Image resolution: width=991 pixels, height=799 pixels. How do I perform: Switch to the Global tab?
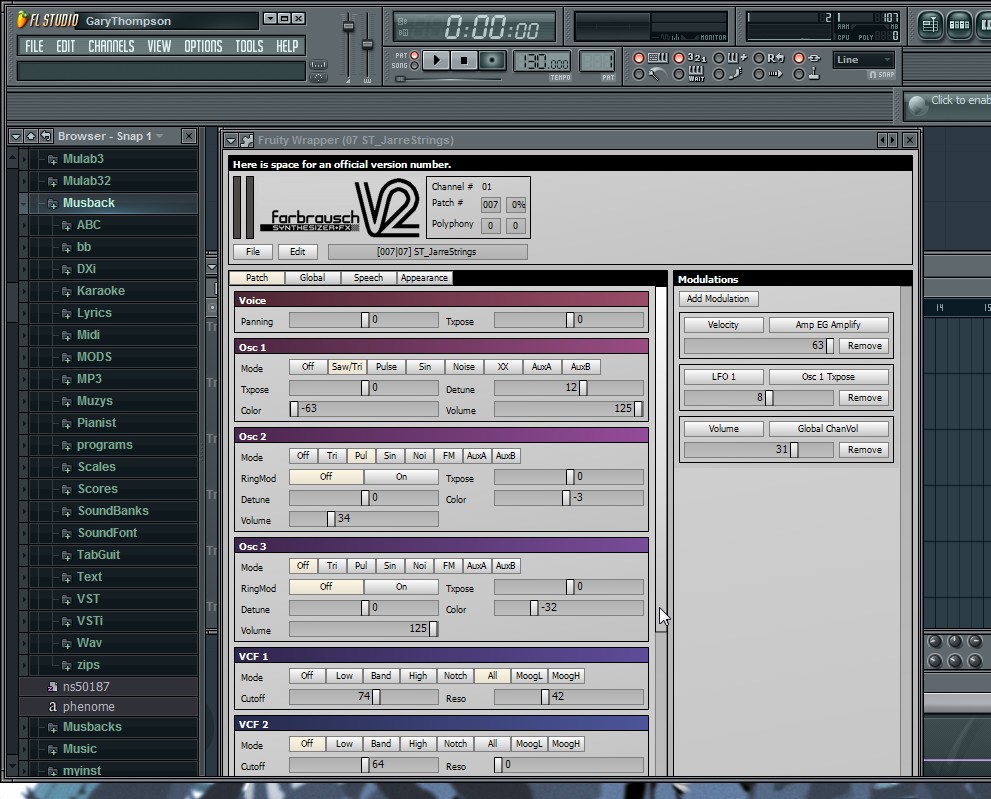pyautogui.click(x=312, y=278)
